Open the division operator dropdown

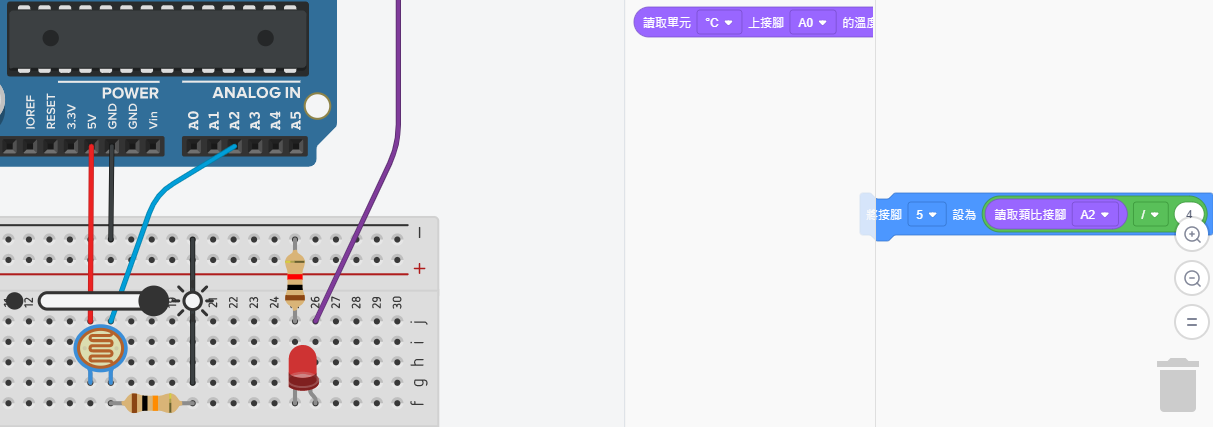[x=1150, y=215]
